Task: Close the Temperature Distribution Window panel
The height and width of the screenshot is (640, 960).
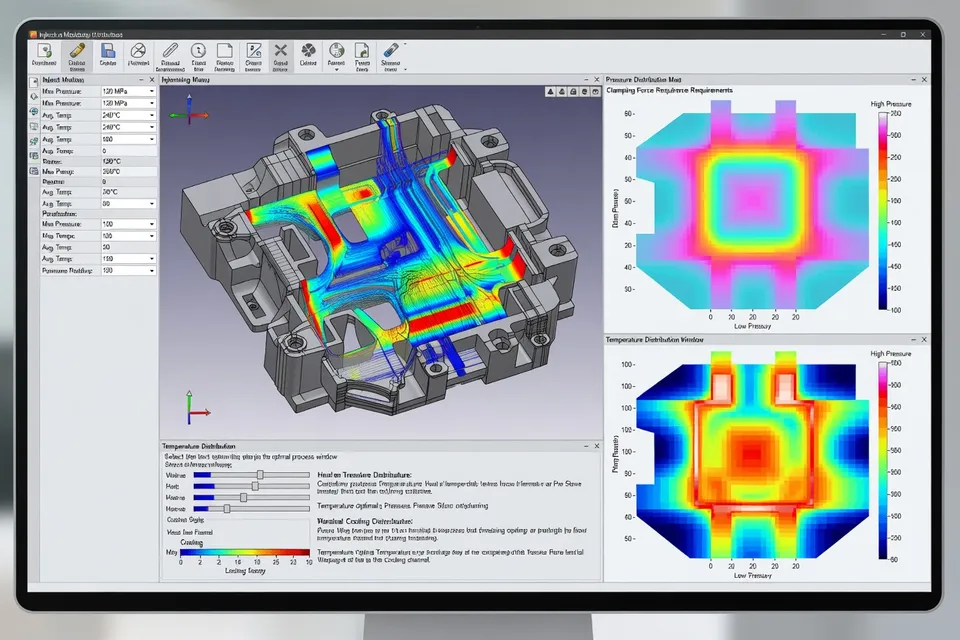Action: (x=924, y=339)
